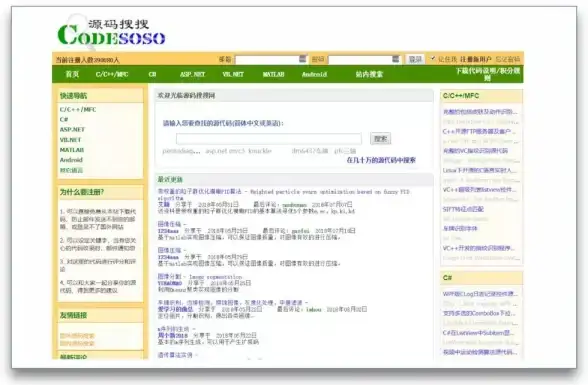This screenshot has height=385, width=588.
Task: Click the icon inside the password field
Action: click(x=396, y=59)
